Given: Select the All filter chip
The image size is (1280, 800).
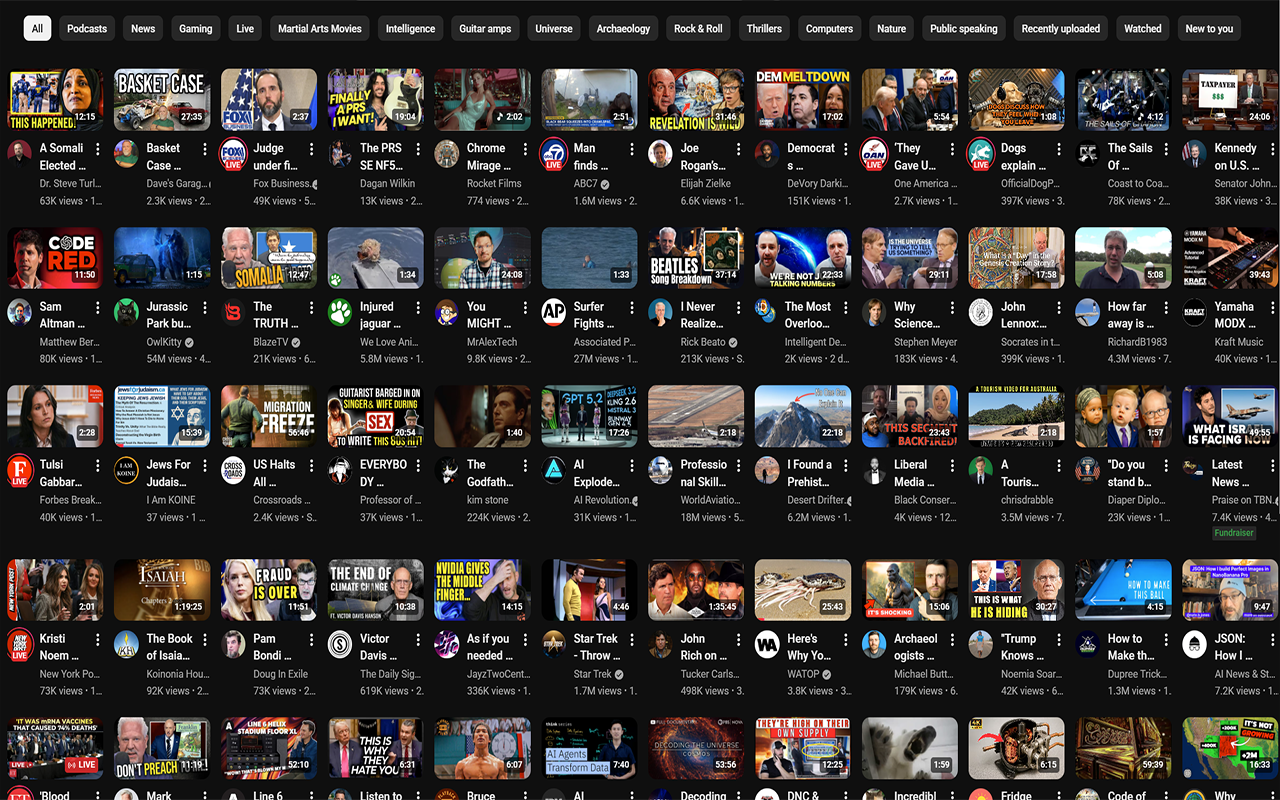Looking at the screenshot, I should [37, 29].
